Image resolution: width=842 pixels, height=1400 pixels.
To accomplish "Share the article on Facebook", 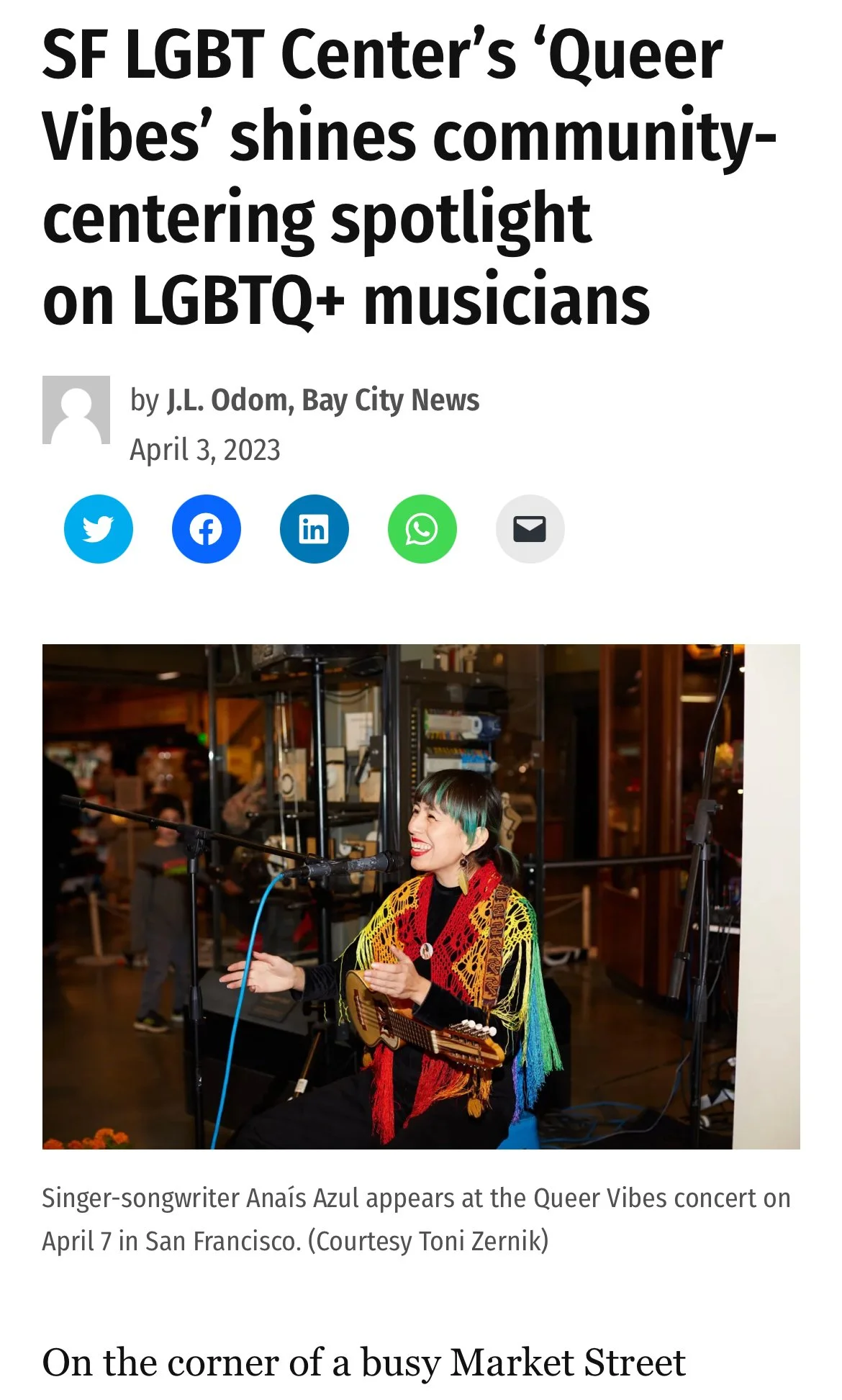I will pos(206,529).
